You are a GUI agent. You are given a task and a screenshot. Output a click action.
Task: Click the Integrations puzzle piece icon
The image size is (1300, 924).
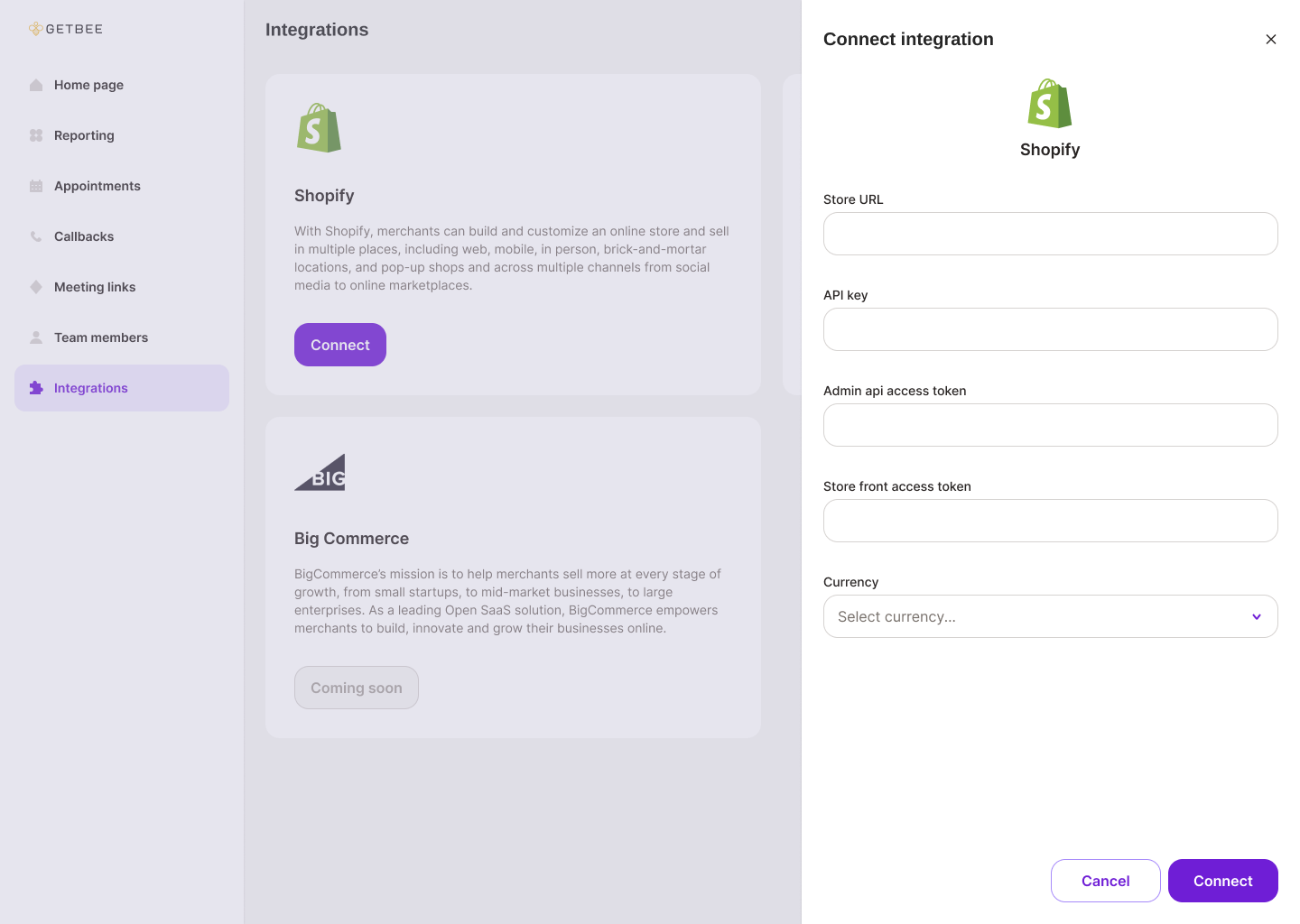coord(36,388)
